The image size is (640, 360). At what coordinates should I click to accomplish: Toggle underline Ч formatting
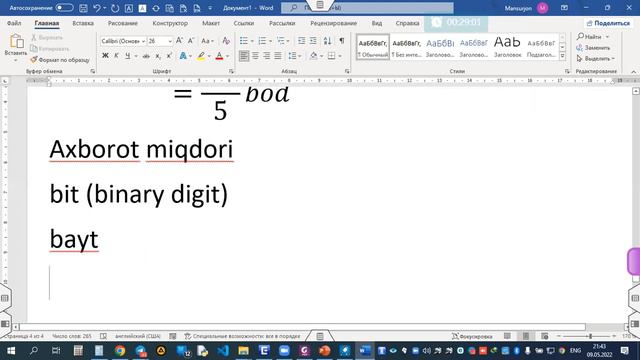tap(128, 56)
